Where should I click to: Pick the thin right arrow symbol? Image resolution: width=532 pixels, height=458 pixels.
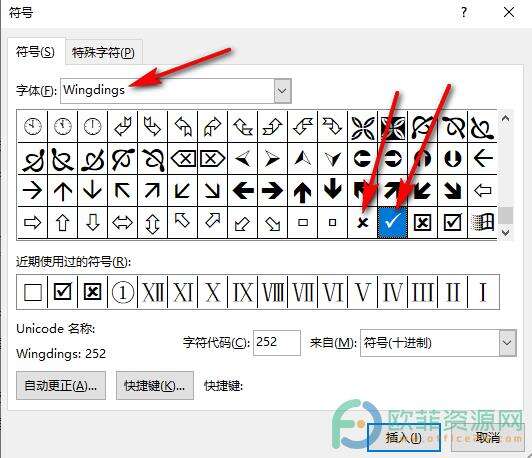[33, 190]
